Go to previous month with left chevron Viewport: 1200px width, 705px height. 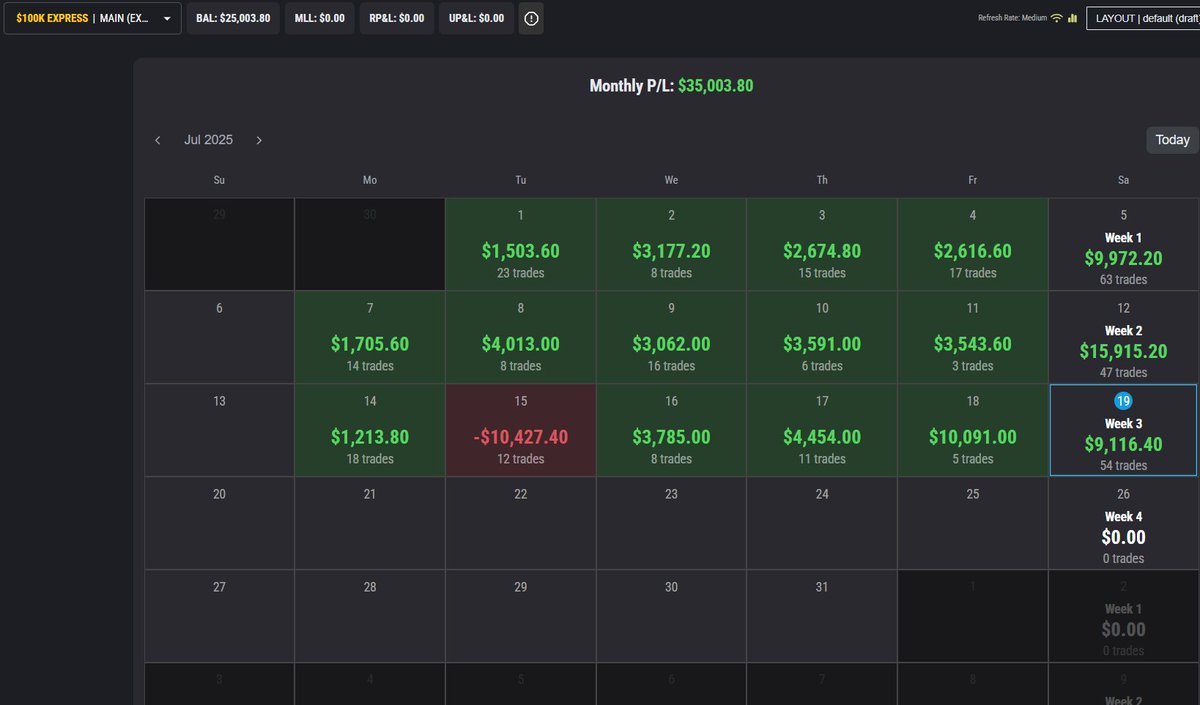(158, 140)
